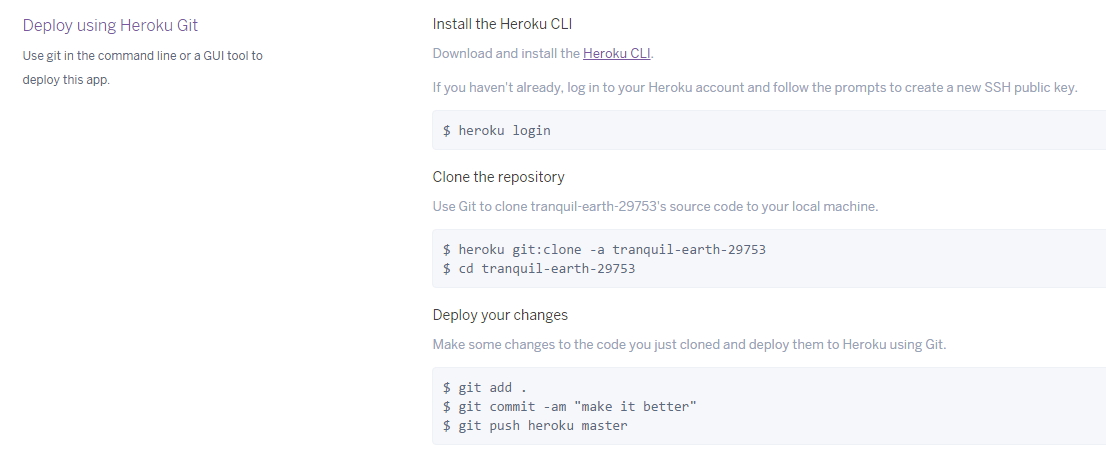The image size is (1106, 473).
Task: Click the SSH public key instruction sentence
Action: pyautogui.click(x=755, y=87)
